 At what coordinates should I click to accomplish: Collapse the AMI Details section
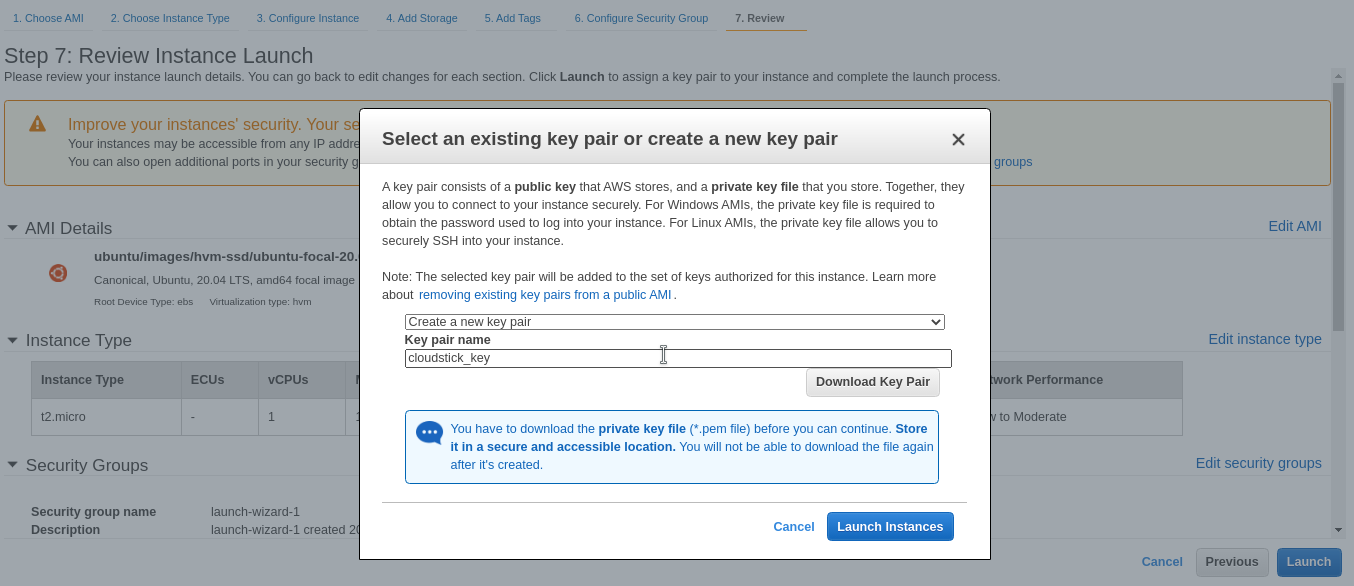(x=12, y=228)
